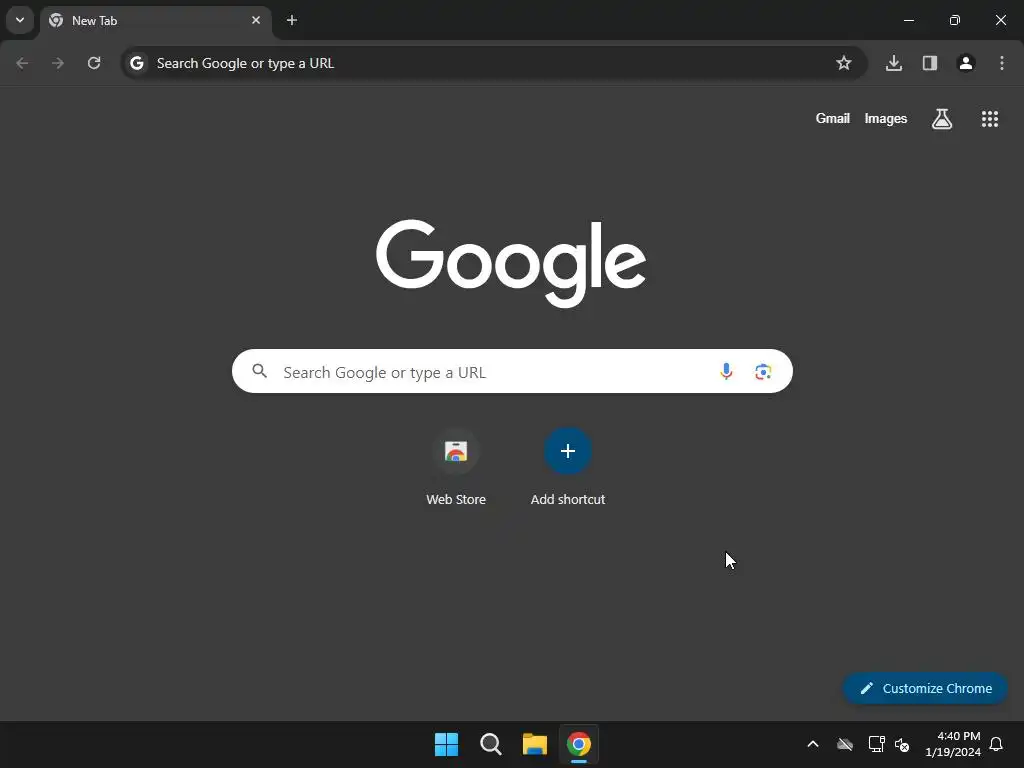Click the Chrome taskbar icon

[x=579, y=744]
